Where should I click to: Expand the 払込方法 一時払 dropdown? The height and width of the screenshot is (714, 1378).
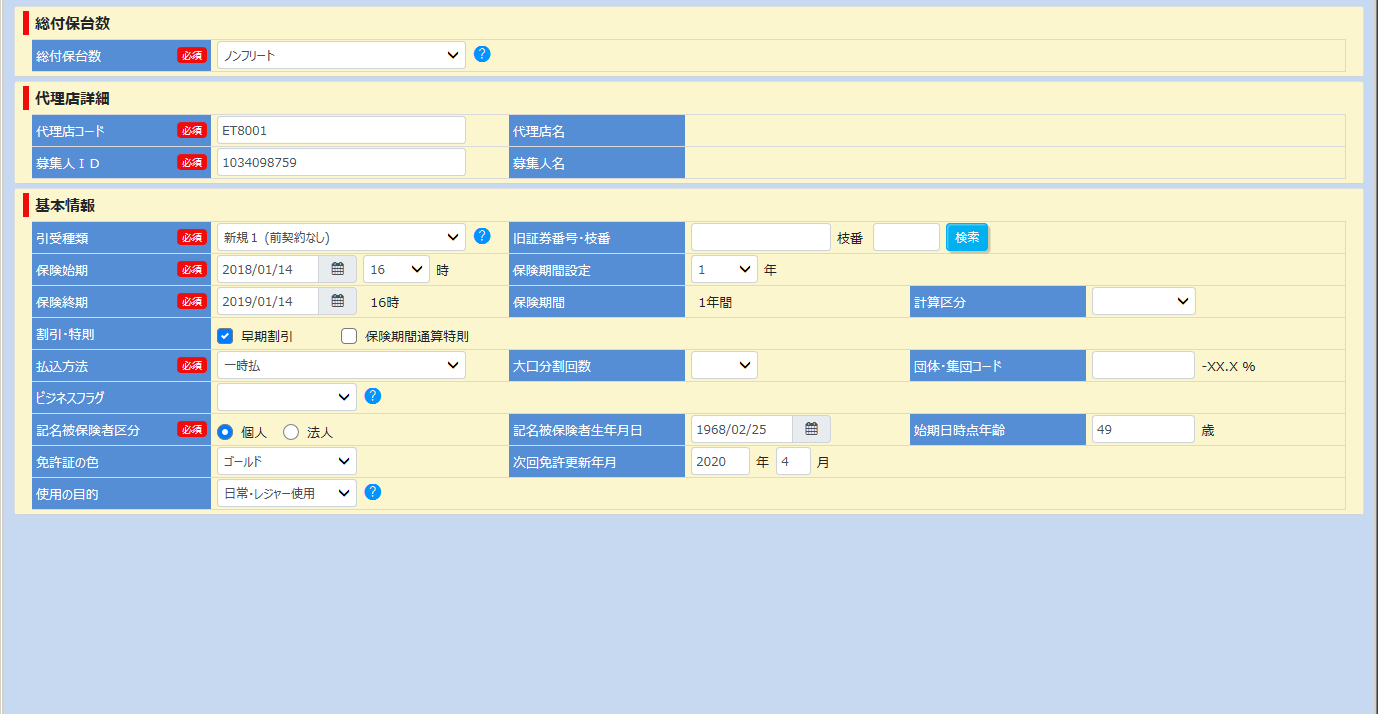point(341,365)
